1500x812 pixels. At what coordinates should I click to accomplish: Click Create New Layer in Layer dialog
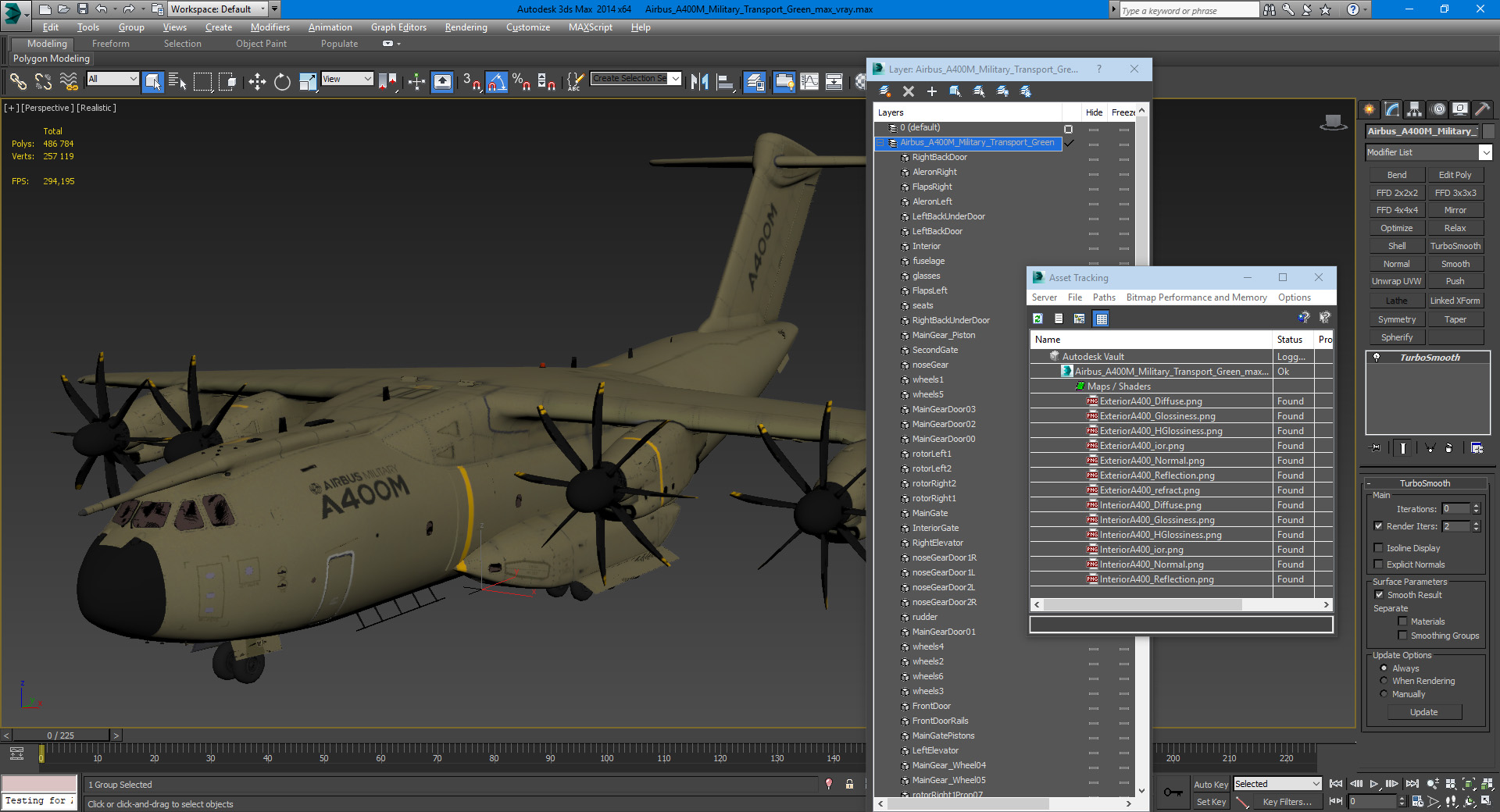(x=885, y=91)
